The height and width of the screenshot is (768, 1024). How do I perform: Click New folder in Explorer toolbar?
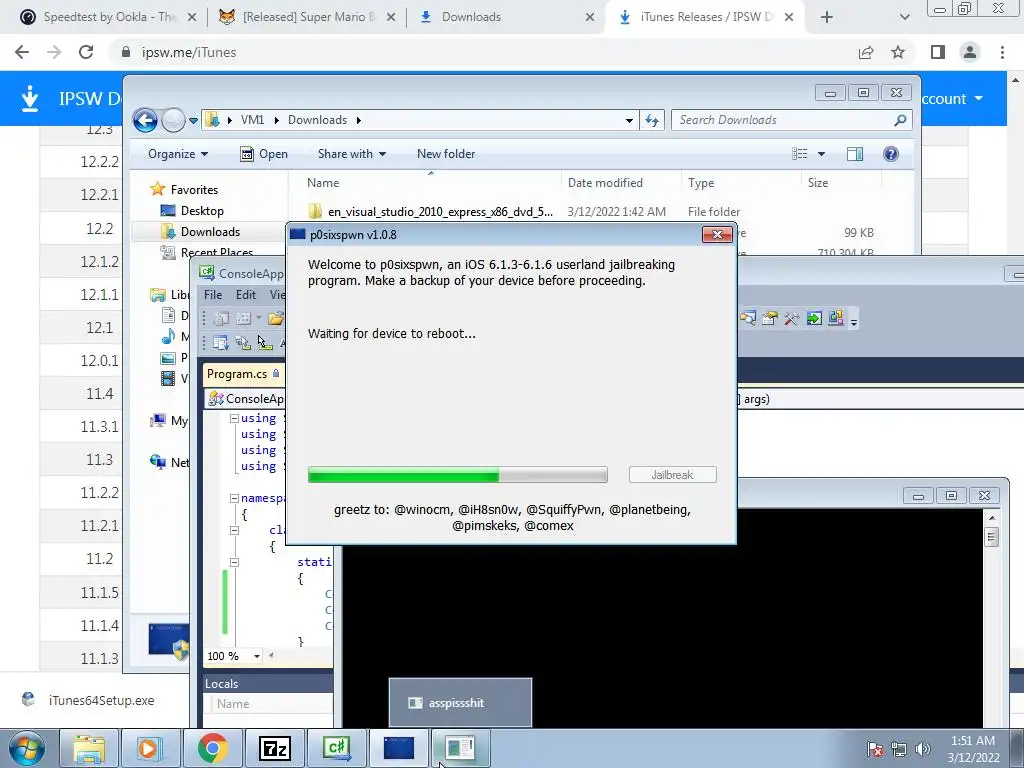click(446, 154)
